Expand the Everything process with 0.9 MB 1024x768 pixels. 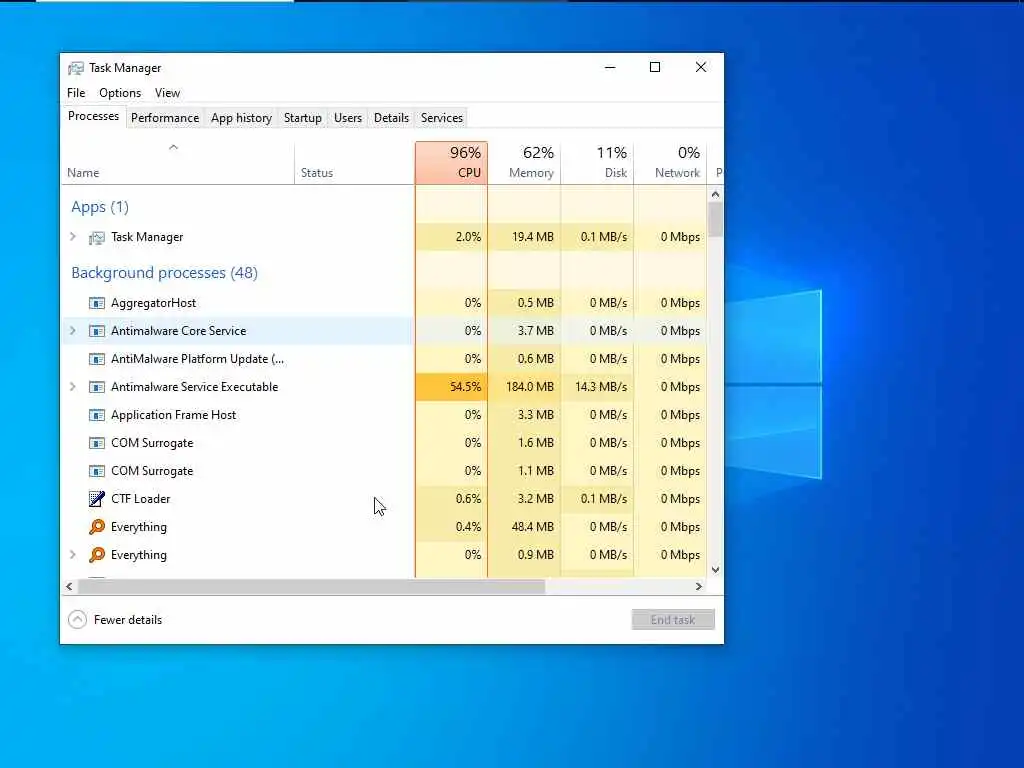[x=73, y=555]
